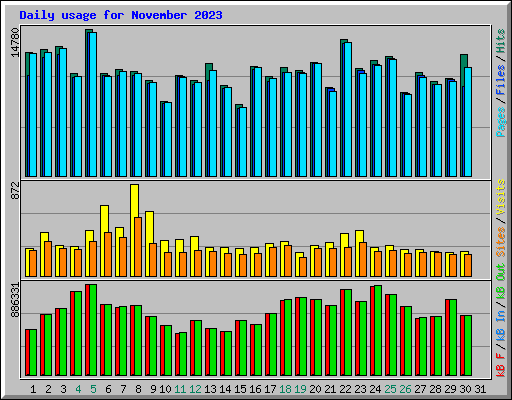Click day 19 label on x-axis
Image resolution: width=512 pixels, height=400 pixels.
tap(300, 389)
